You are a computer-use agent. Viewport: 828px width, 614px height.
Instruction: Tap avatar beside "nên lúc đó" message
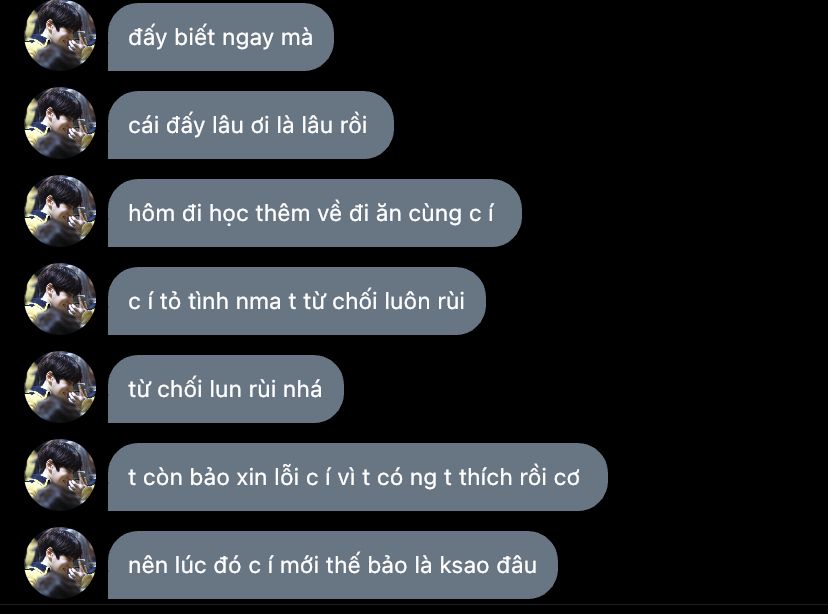coord(60,563)
